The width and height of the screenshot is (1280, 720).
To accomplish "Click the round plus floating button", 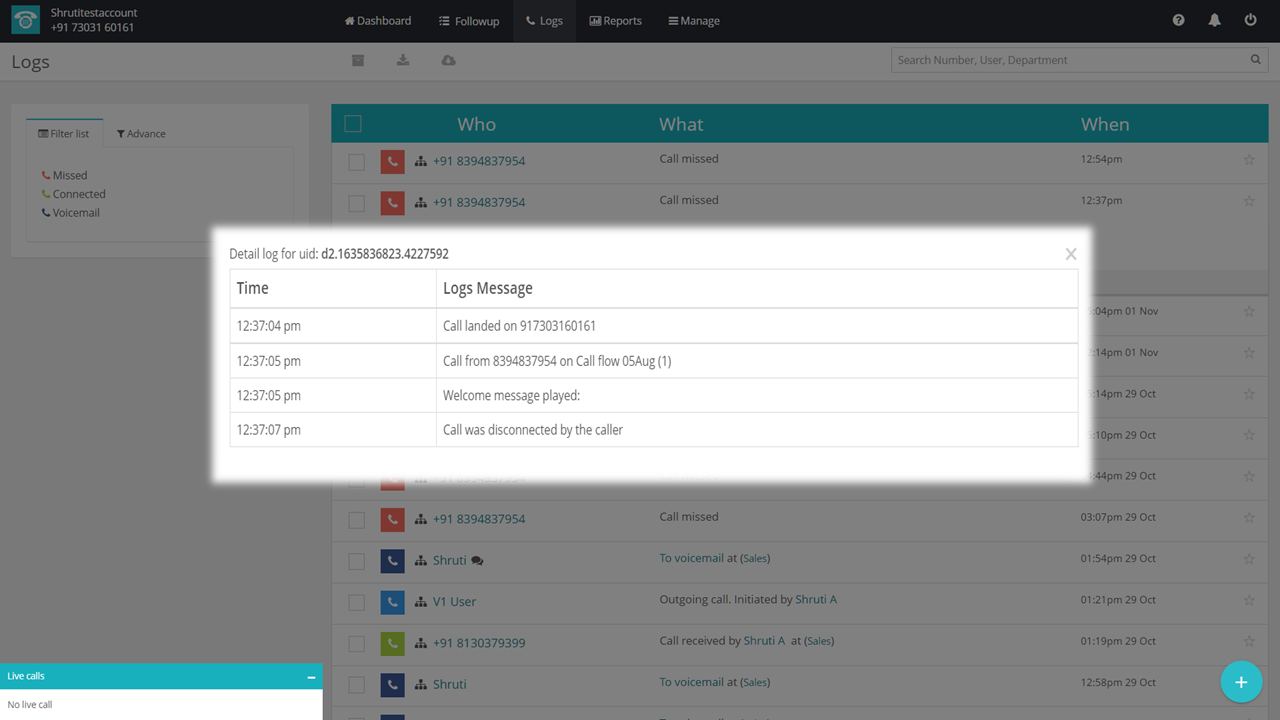I will pos(1241,682).
